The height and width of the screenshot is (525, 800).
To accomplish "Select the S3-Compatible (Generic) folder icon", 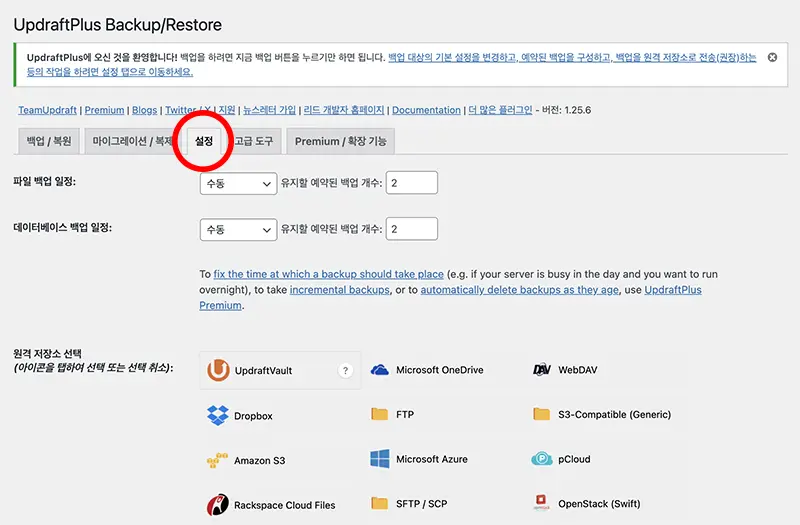I will [541, 414].
